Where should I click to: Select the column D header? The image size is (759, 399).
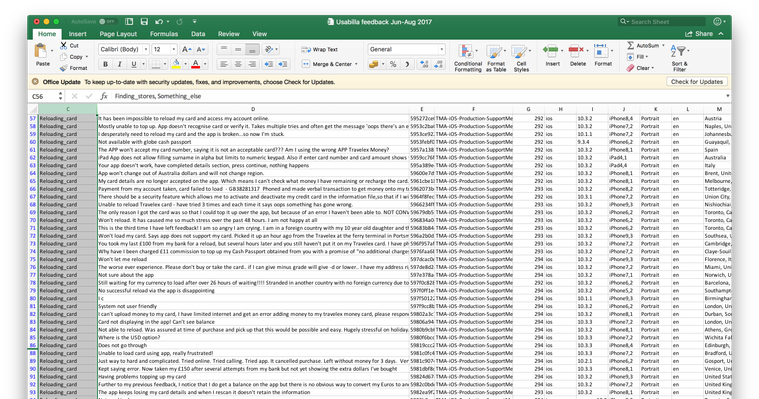click(253, 109)
